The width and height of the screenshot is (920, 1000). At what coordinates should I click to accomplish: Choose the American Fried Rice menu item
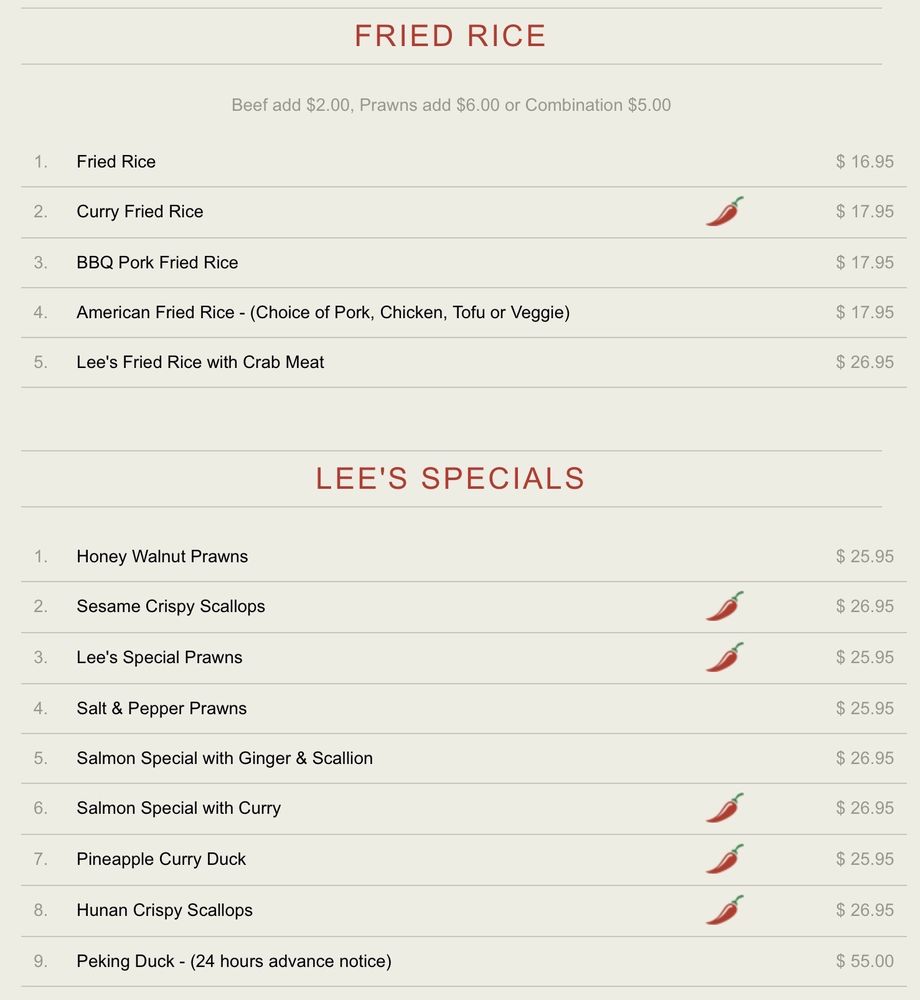tap(322, 313)
